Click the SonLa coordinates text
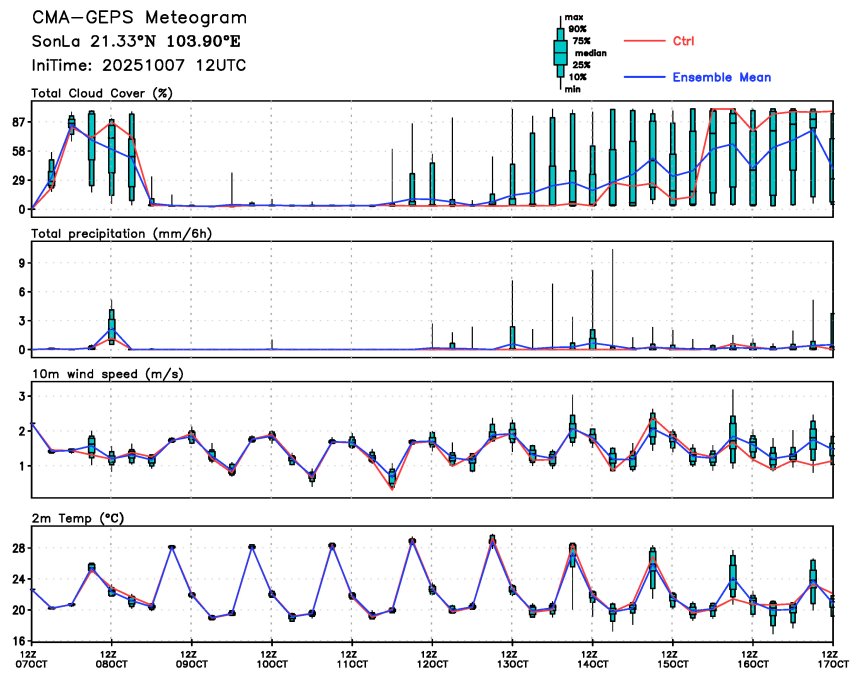Screen dimensions: 860x680 click(136, 42)
